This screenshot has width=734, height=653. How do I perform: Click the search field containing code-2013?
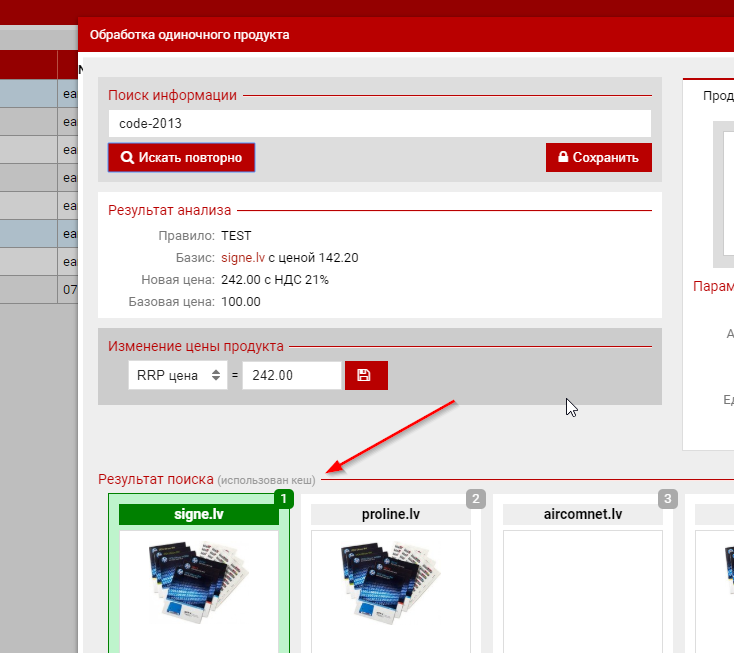(x=379, y=124)
